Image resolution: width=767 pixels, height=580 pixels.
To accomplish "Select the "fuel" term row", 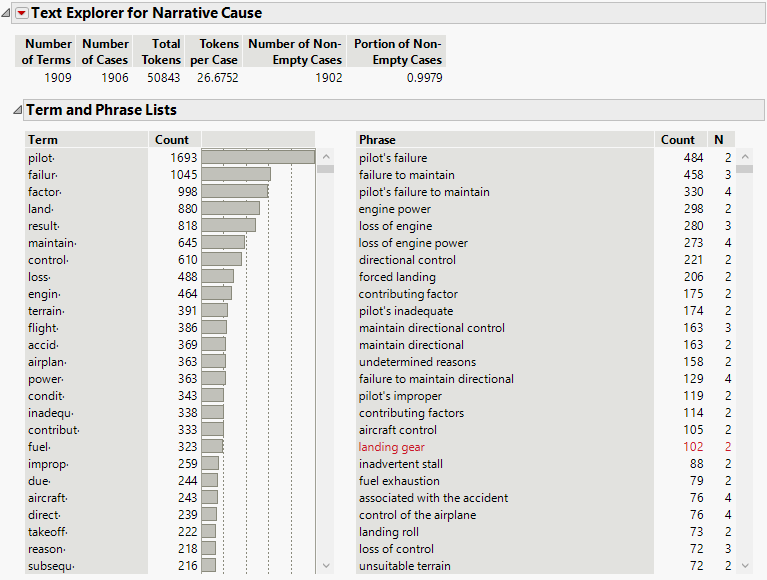I will [x=39, y=447].
